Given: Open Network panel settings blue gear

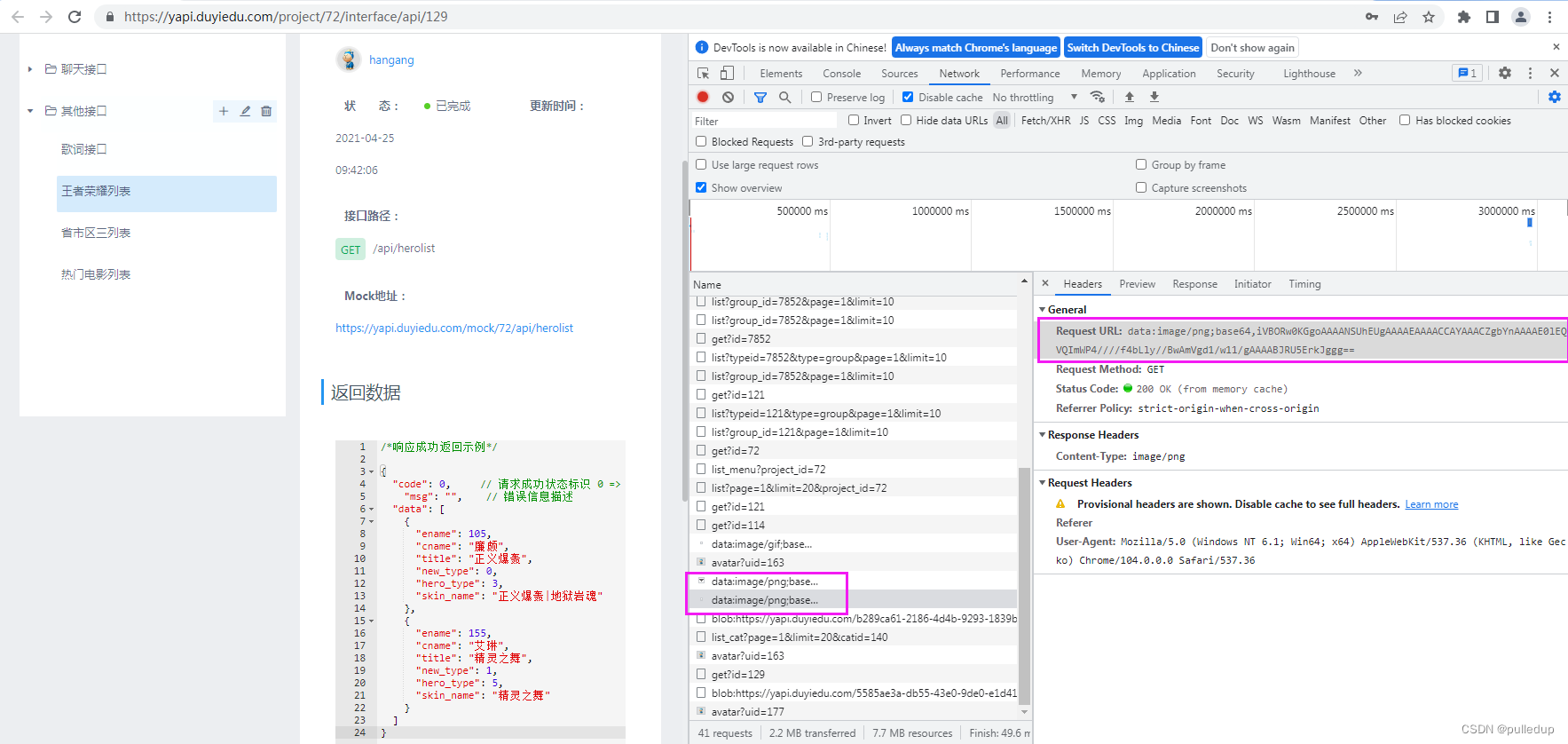Looking at the screenshot, I should [x=1555, y=97].
